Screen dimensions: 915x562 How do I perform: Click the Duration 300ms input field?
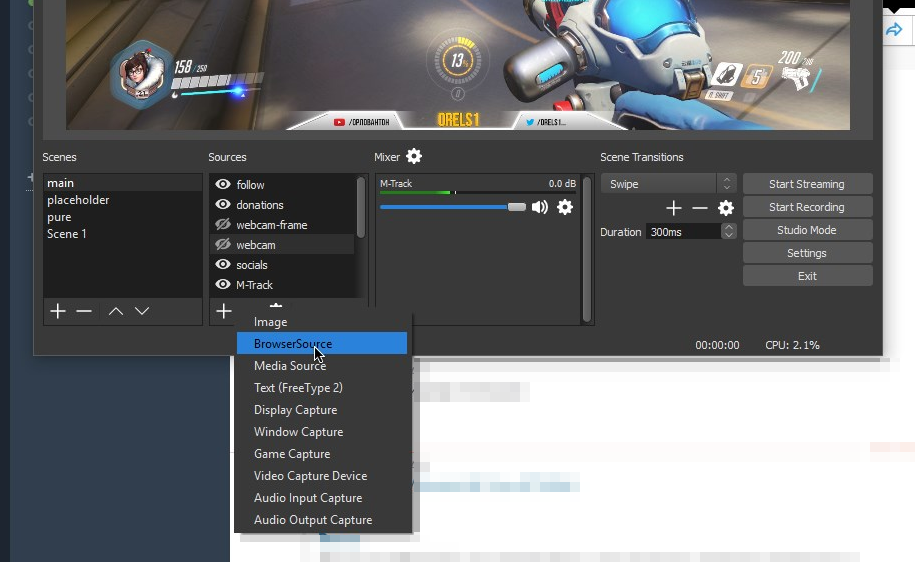(683, 232)
